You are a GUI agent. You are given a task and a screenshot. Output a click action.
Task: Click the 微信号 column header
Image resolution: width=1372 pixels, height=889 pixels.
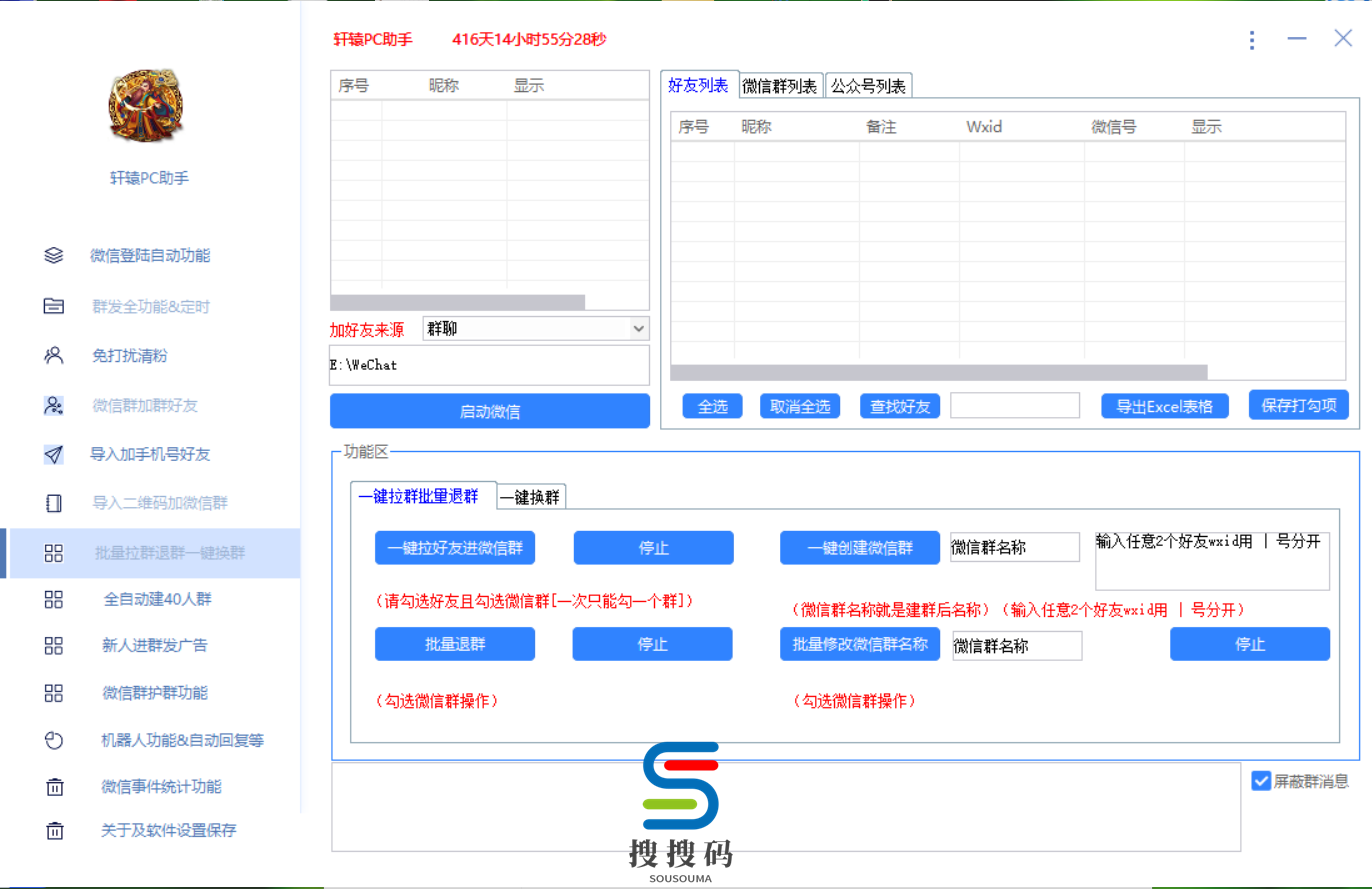(x=1113, y=127)
